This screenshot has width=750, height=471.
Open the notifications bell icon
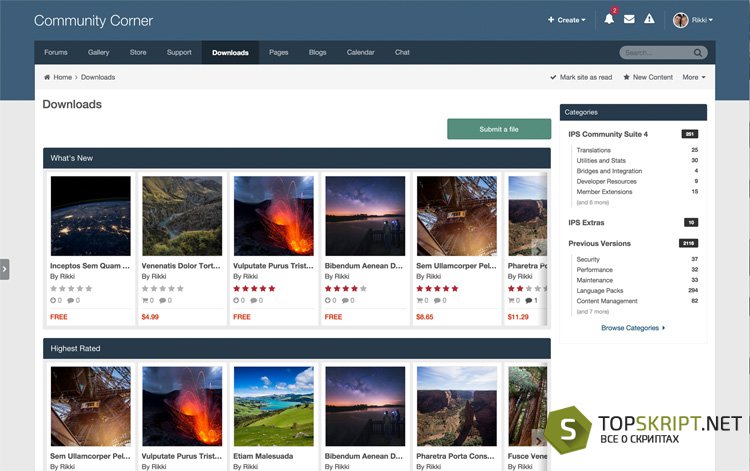coord(609,19)
